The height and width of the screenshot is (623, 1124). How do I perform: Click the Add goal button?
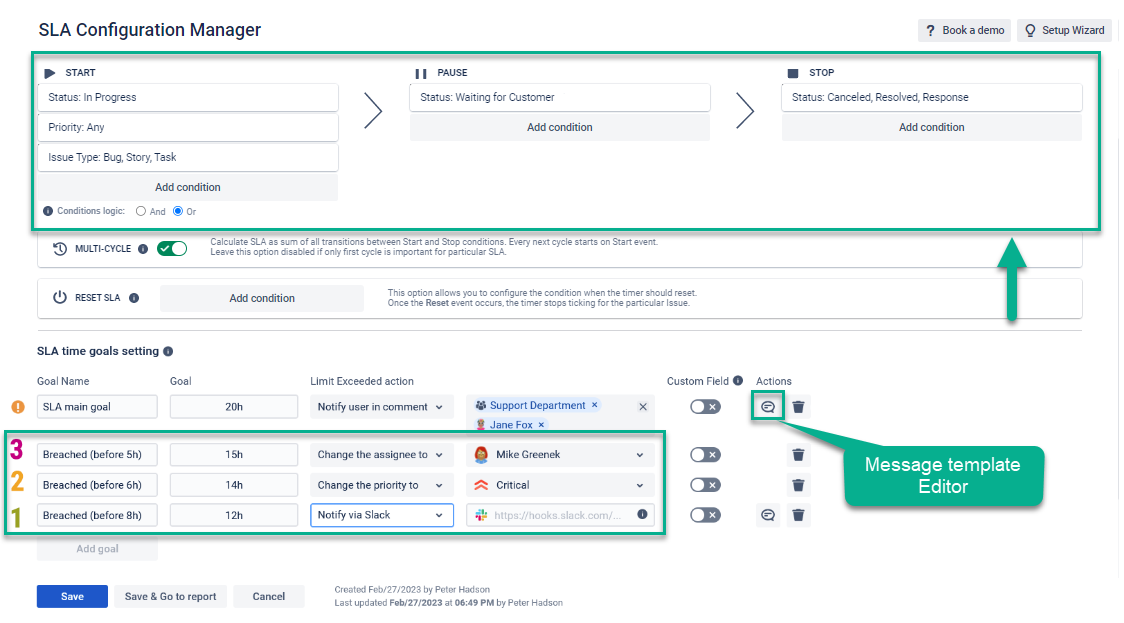[97, 548]
